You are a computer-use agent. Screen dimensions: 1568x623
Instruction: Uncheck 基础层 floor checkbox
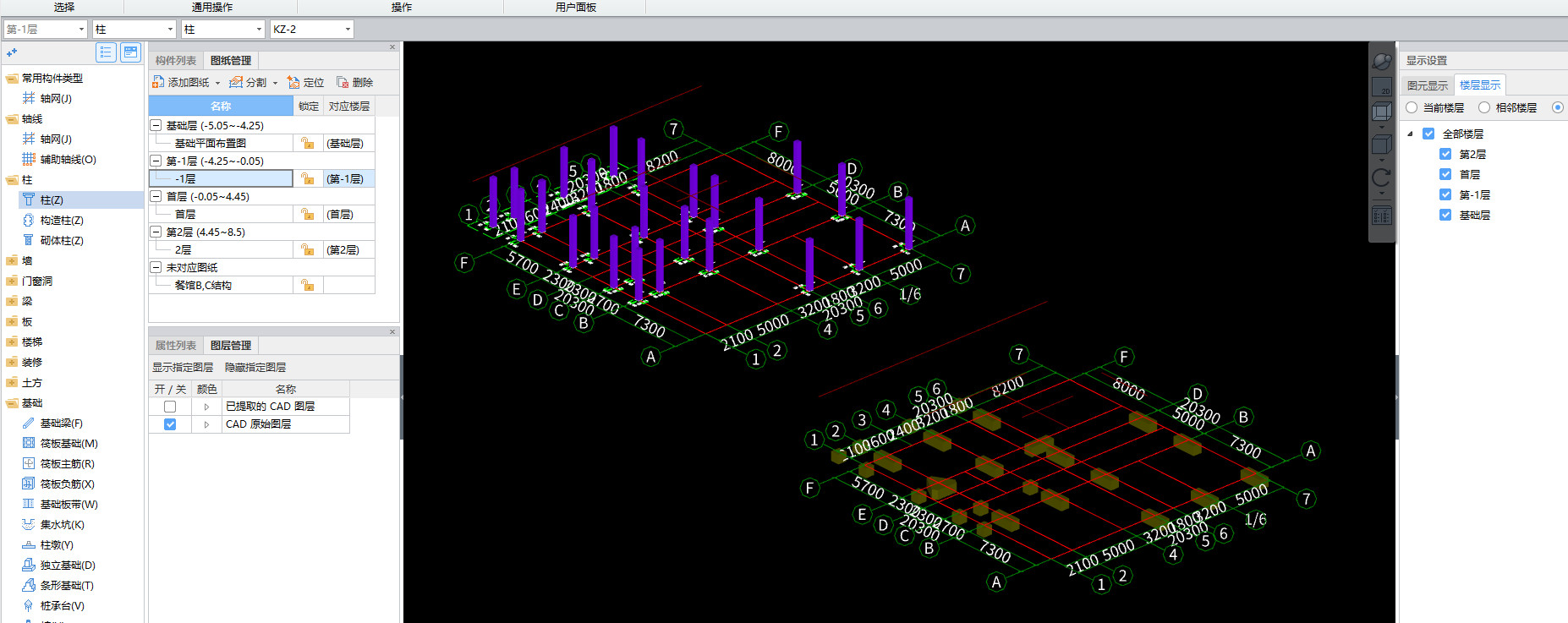coord(1445,215)
